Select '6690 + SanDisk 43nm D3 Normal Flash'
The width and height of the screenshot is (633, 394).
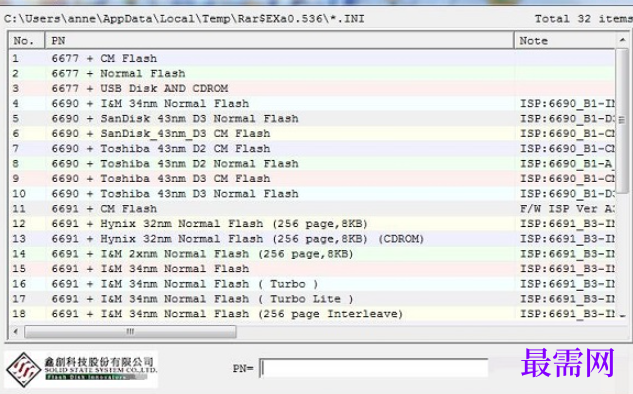point(312,119)
